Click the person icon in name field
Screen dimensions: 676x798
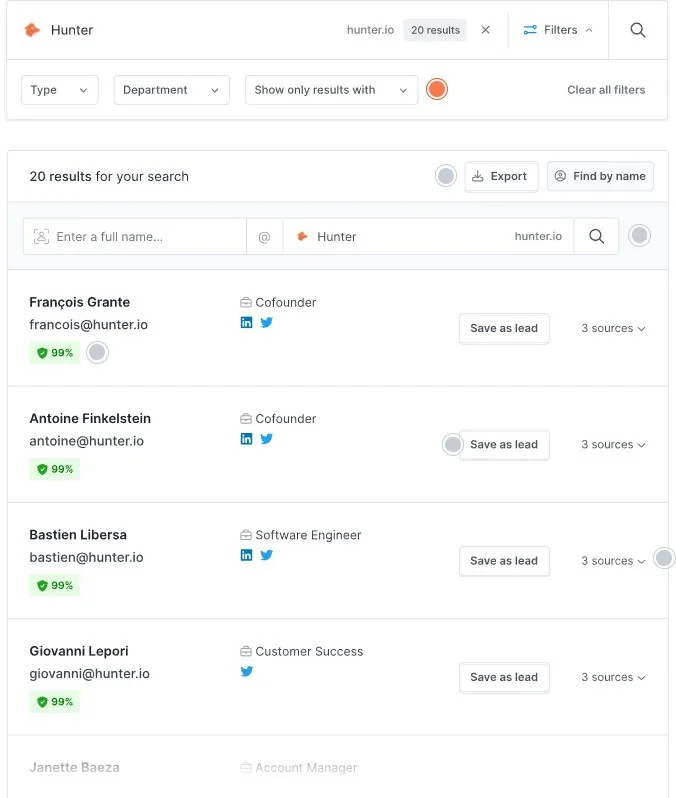[41, 237]
